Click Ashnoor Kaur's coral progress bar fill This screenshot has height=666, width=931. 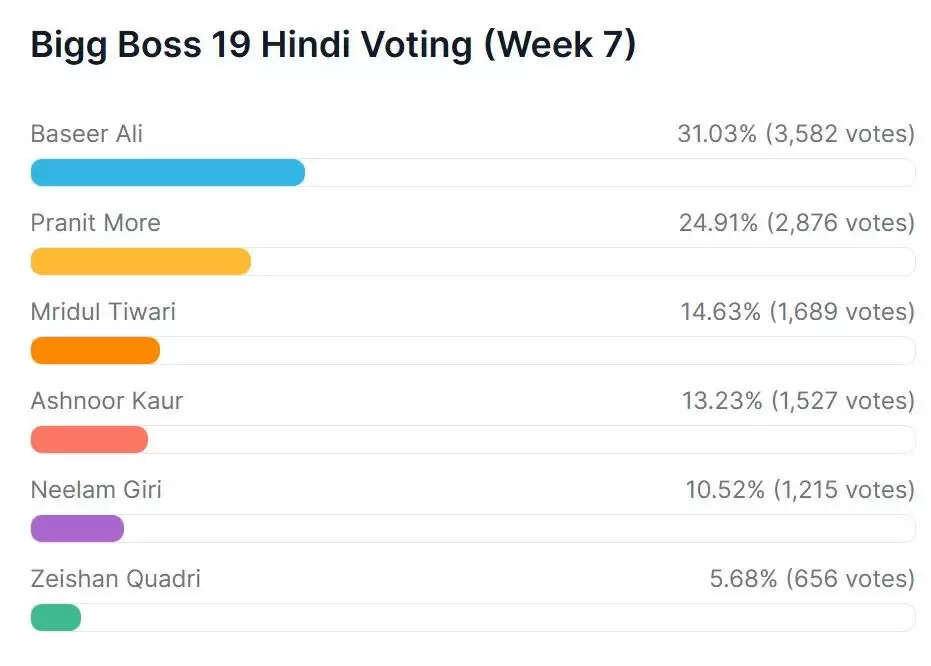pyautogui.click(x=89, y=440)
